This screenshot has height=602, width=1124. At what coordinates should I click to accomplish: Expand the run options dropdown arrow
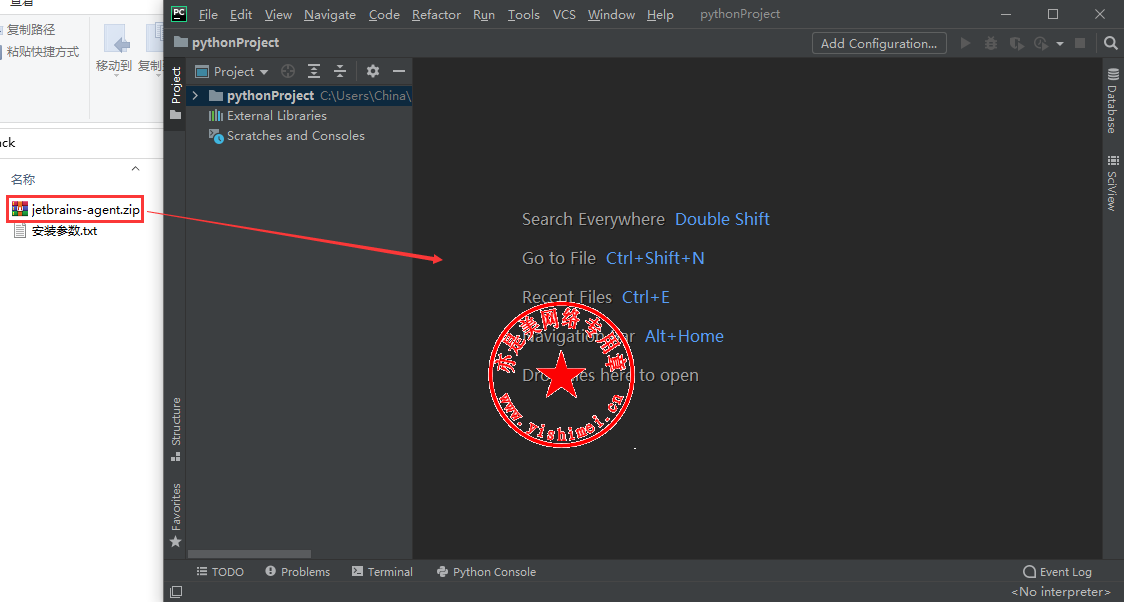(x=1059, y=44)
